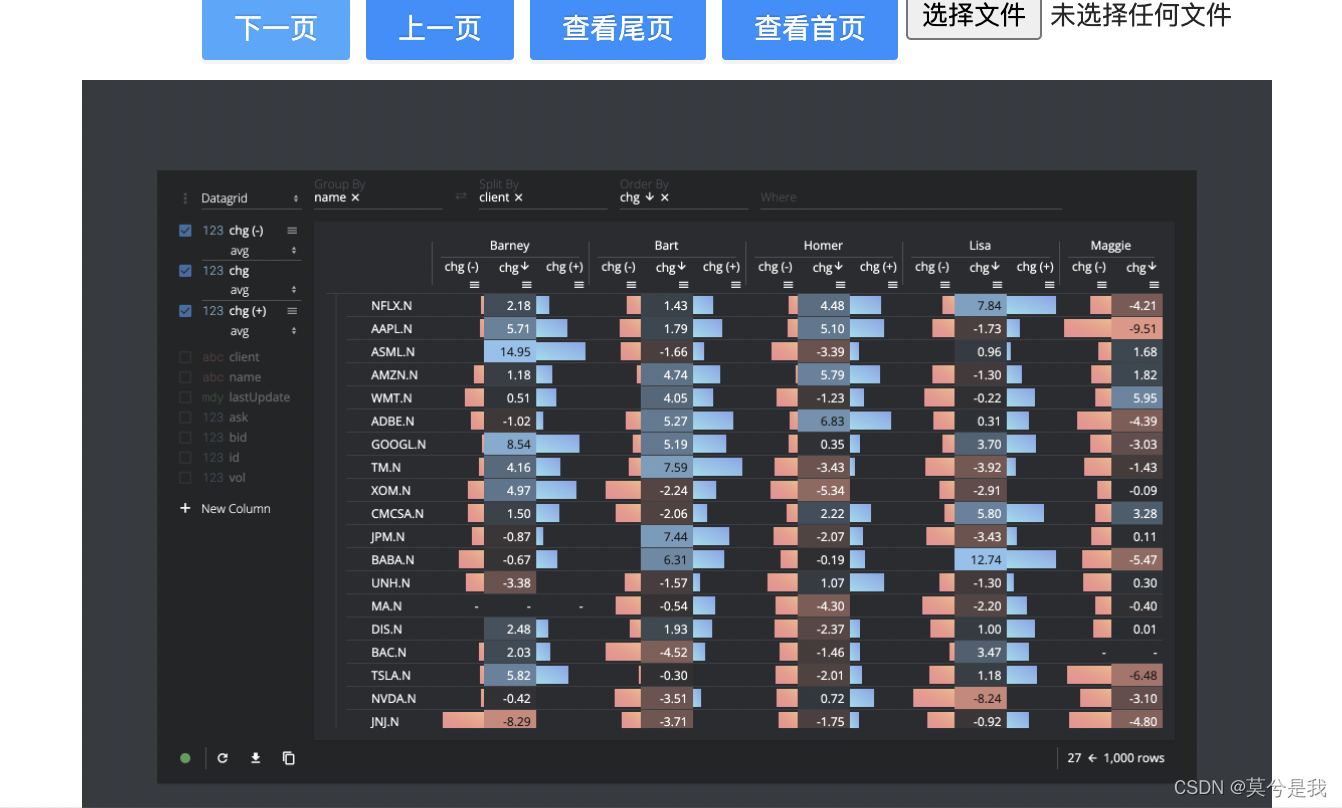Remove 'chg' from Order By
1342x808 pixels.
665,198
